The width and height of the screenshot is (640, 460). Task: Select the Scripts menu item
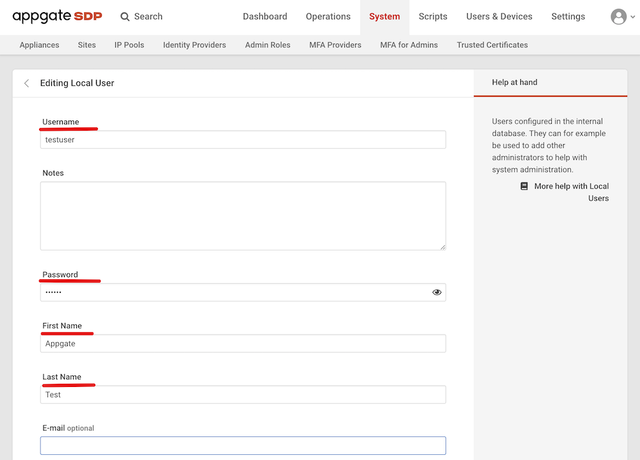pyautogui.click(x=433, y=17)
